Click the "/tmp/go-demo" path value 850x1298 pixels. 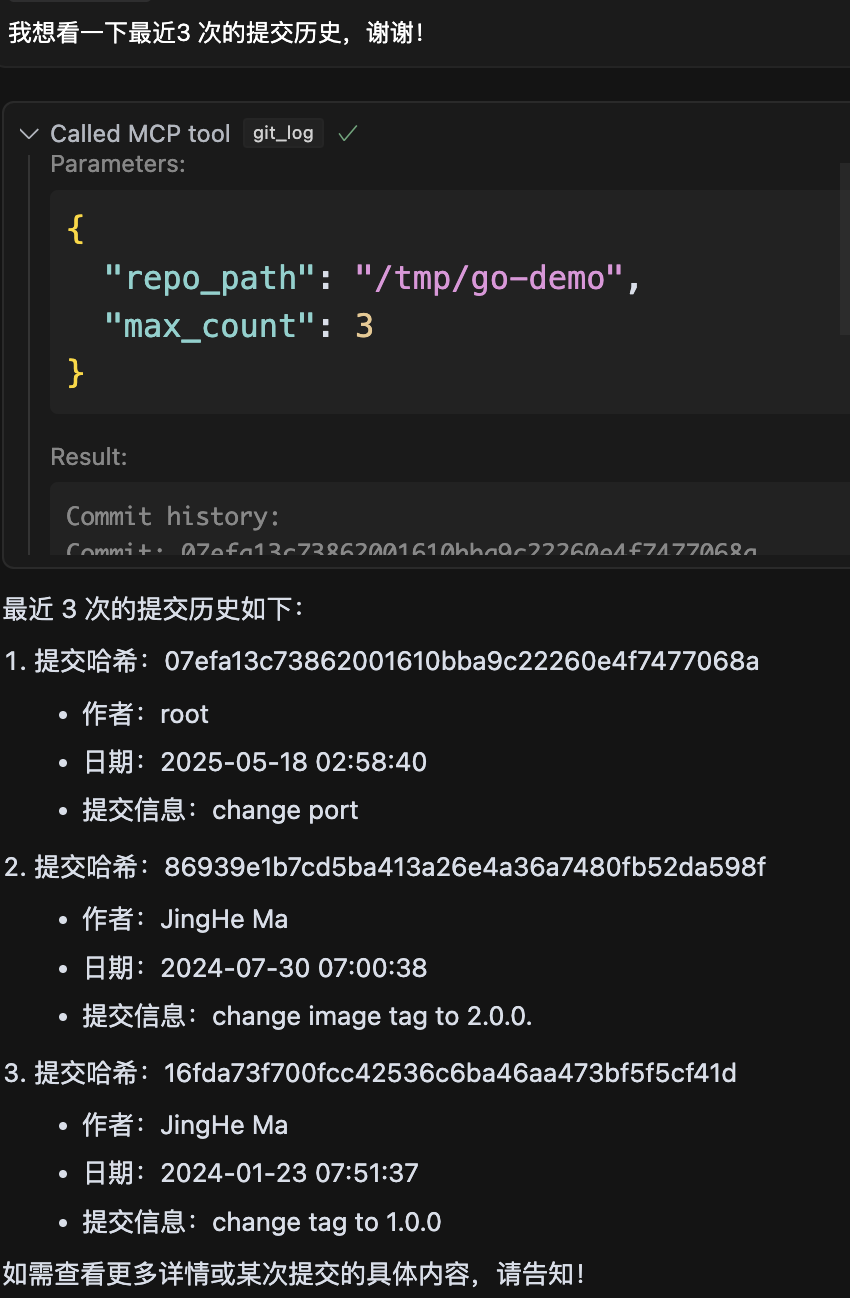coord(490,276)
